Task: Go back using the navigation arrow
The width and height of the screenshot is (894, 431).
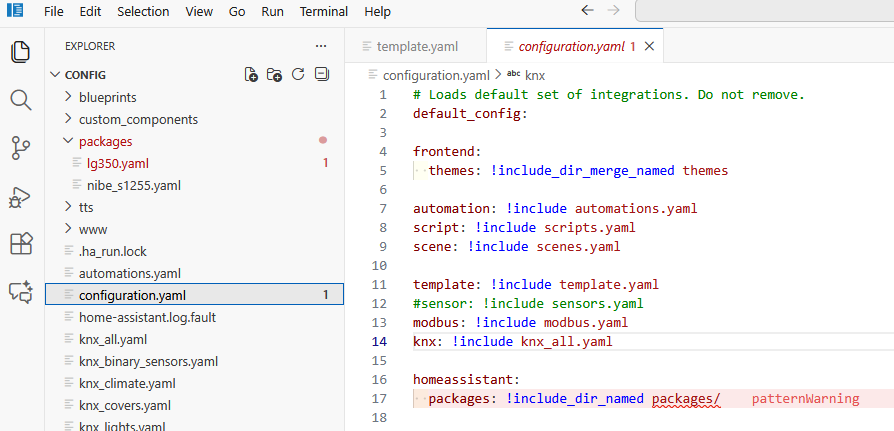Action: tap(588, 10)
